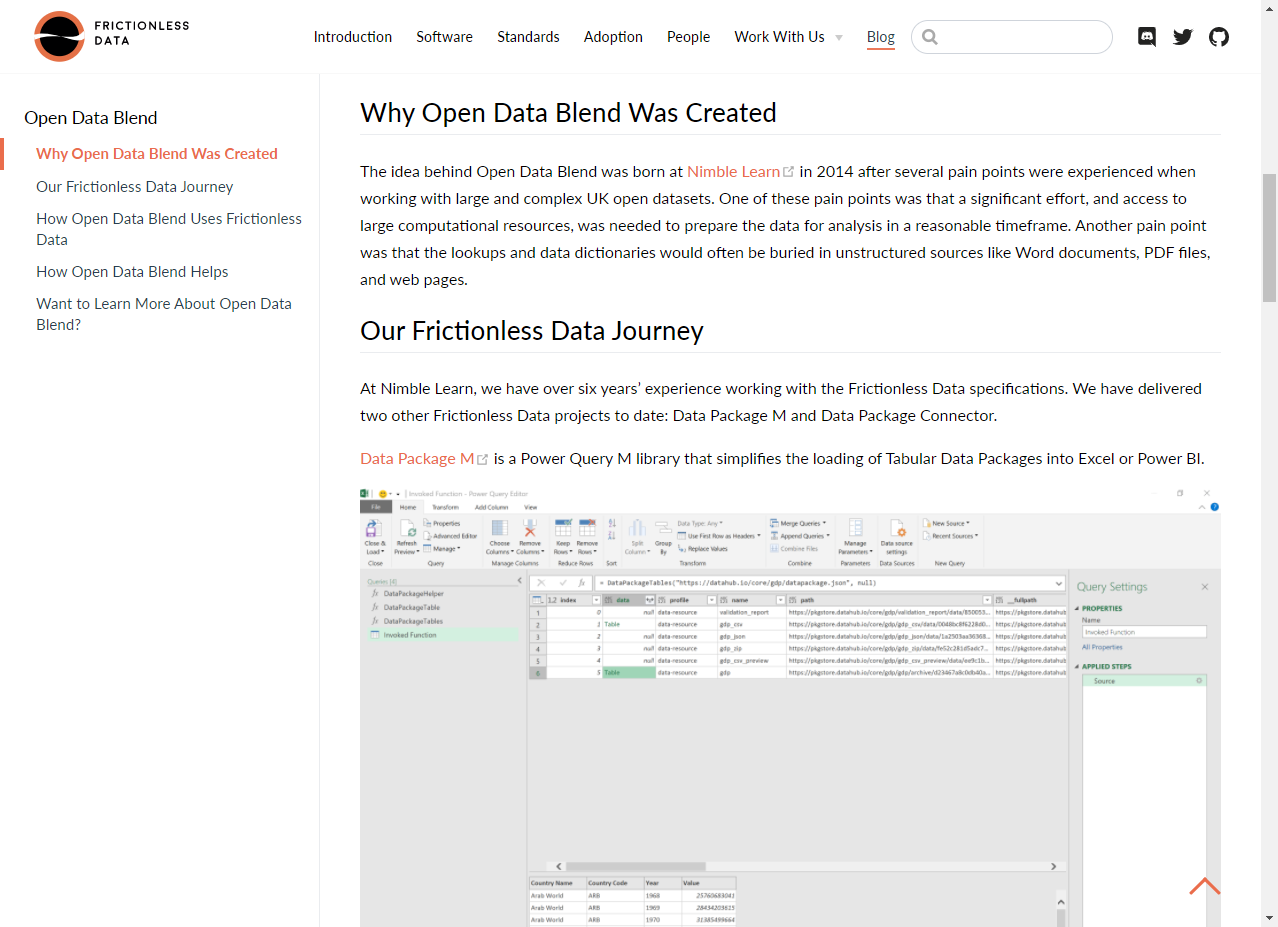Screen dimensions: 1278x927
Task: Click the main heading Why Open Data Blend Was Created
Action: [568, 113]
